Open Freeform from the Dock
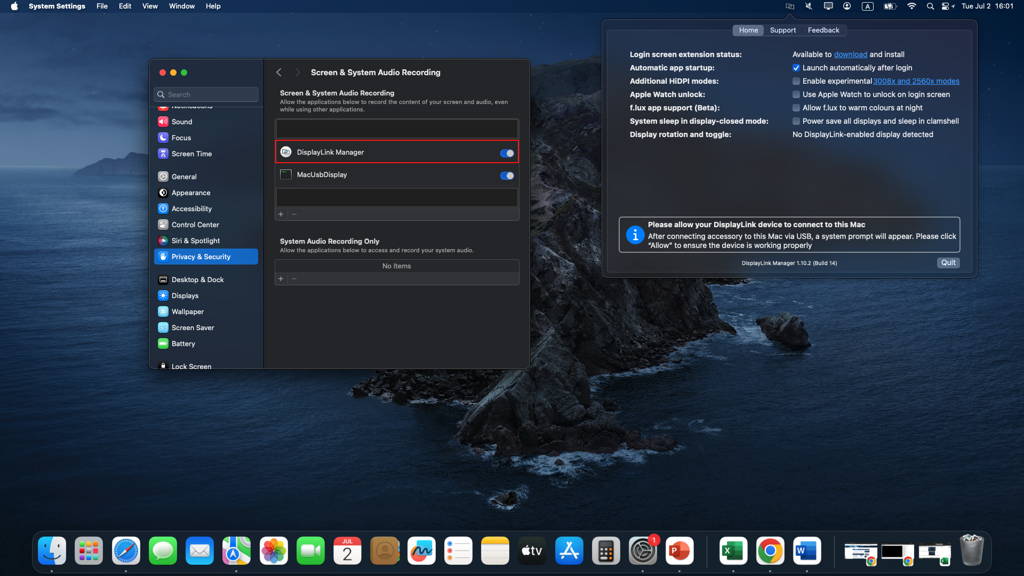This screenshot has width=1024, height=576. point(421,551)
